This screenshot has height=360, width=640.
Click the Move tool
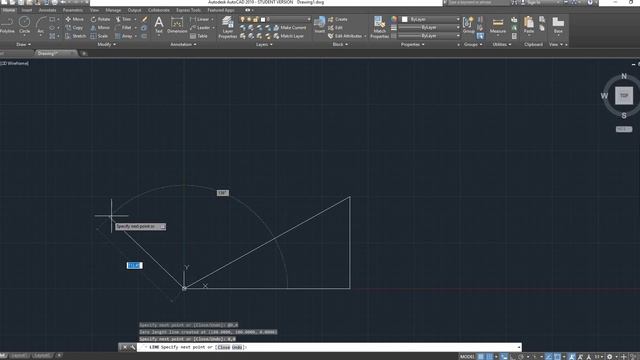[74, 19]
